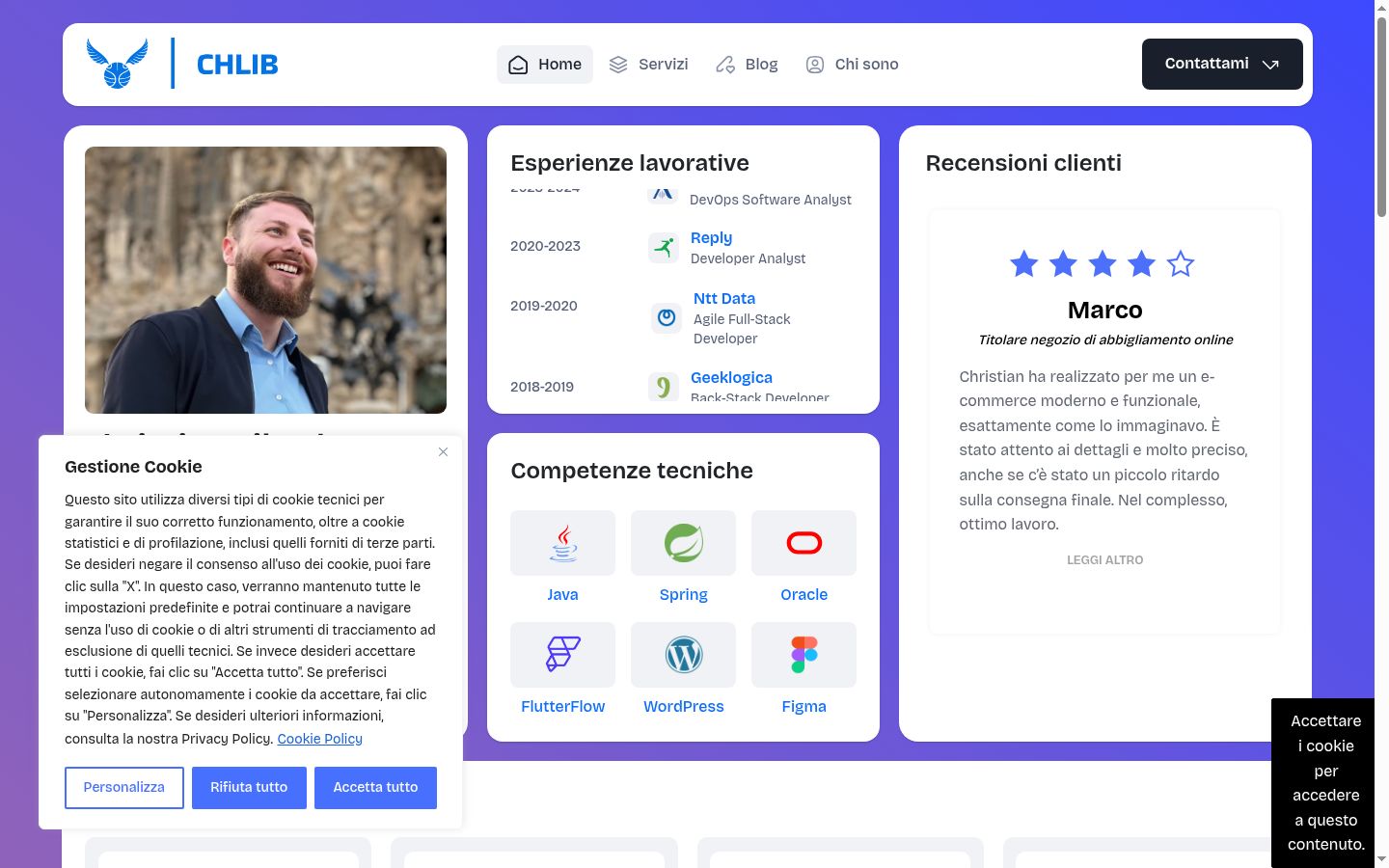This screenshot has height=868, width=1389.
Task: Click the Oracle logo tile
Action: pos(803,543)
